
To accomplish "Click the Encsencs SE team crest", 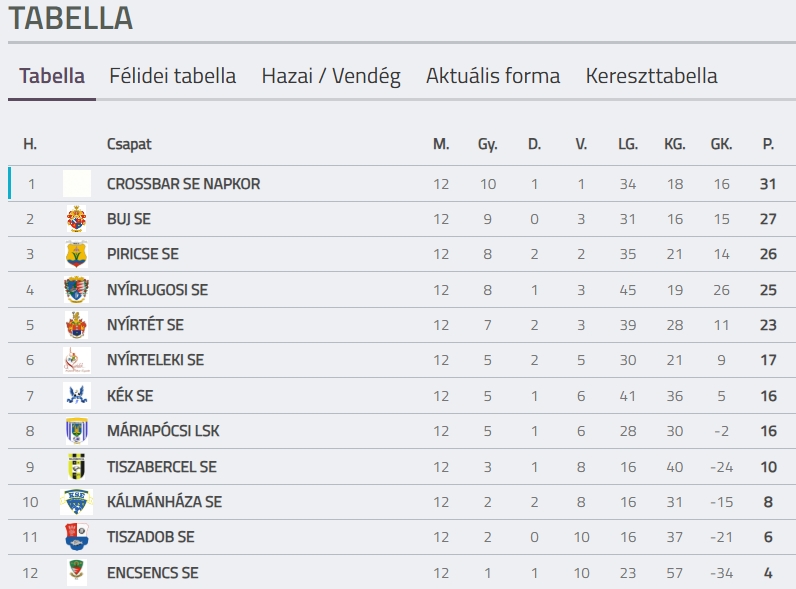I will [76, 573].
